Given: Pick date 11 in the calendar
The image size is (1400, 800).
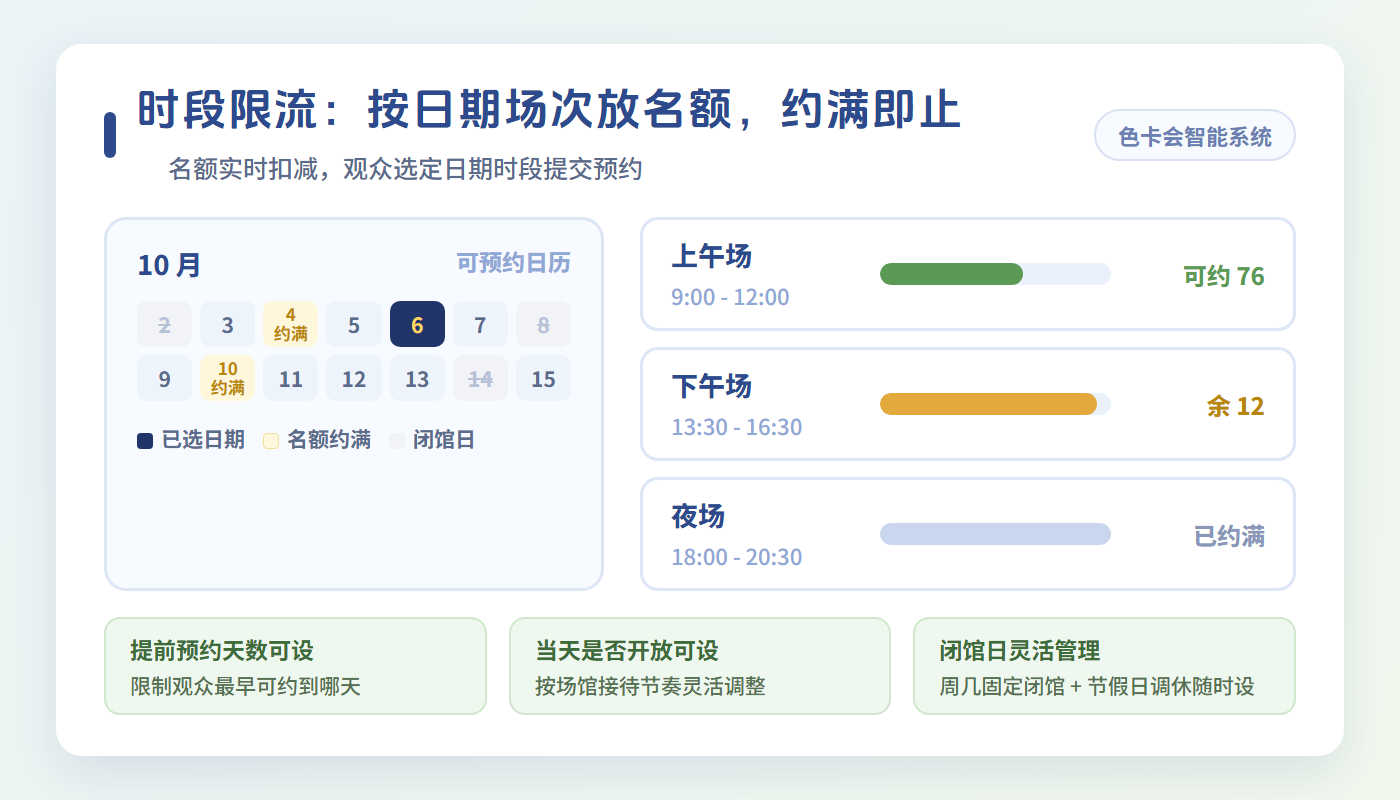Looking at the screenshot, I should click(x=291, y=378).
